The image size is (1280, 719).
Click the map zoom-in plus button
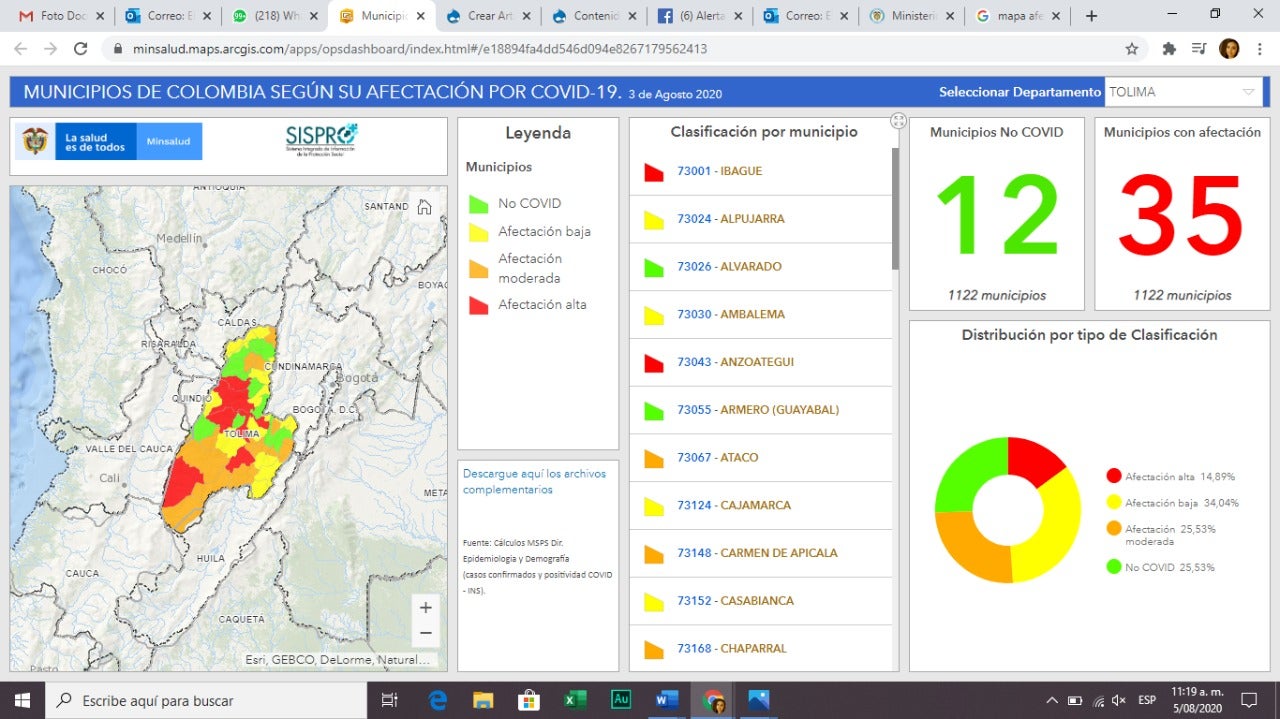(425, 607)
